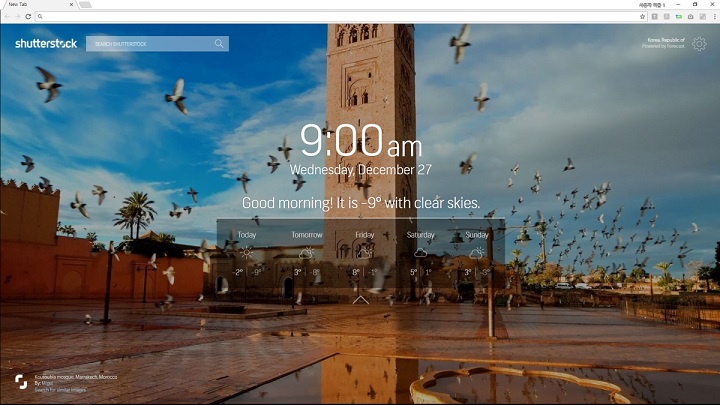Focus the Search Shutterstock input field

pyautogui.click(x=148, y=44)
